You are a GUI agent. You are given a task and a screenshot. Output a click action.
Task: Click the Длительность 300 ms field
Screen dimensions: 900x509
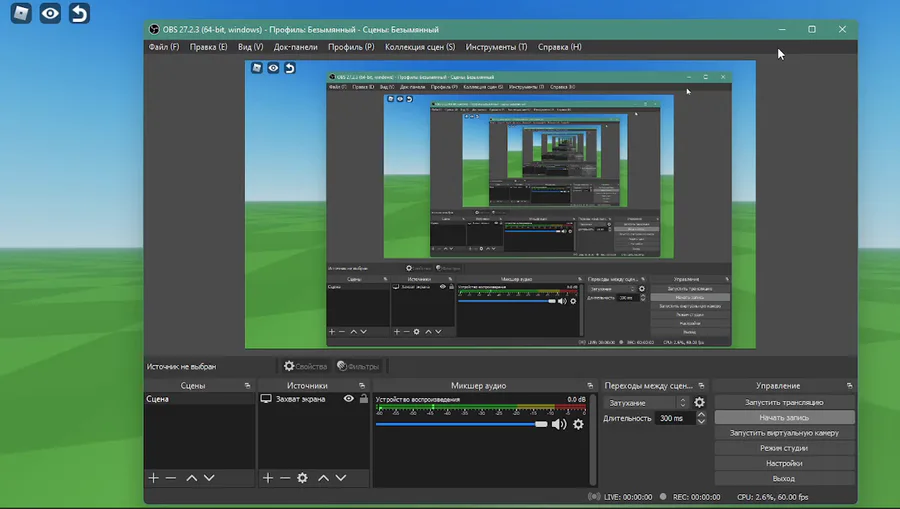(x=674, y=418)
